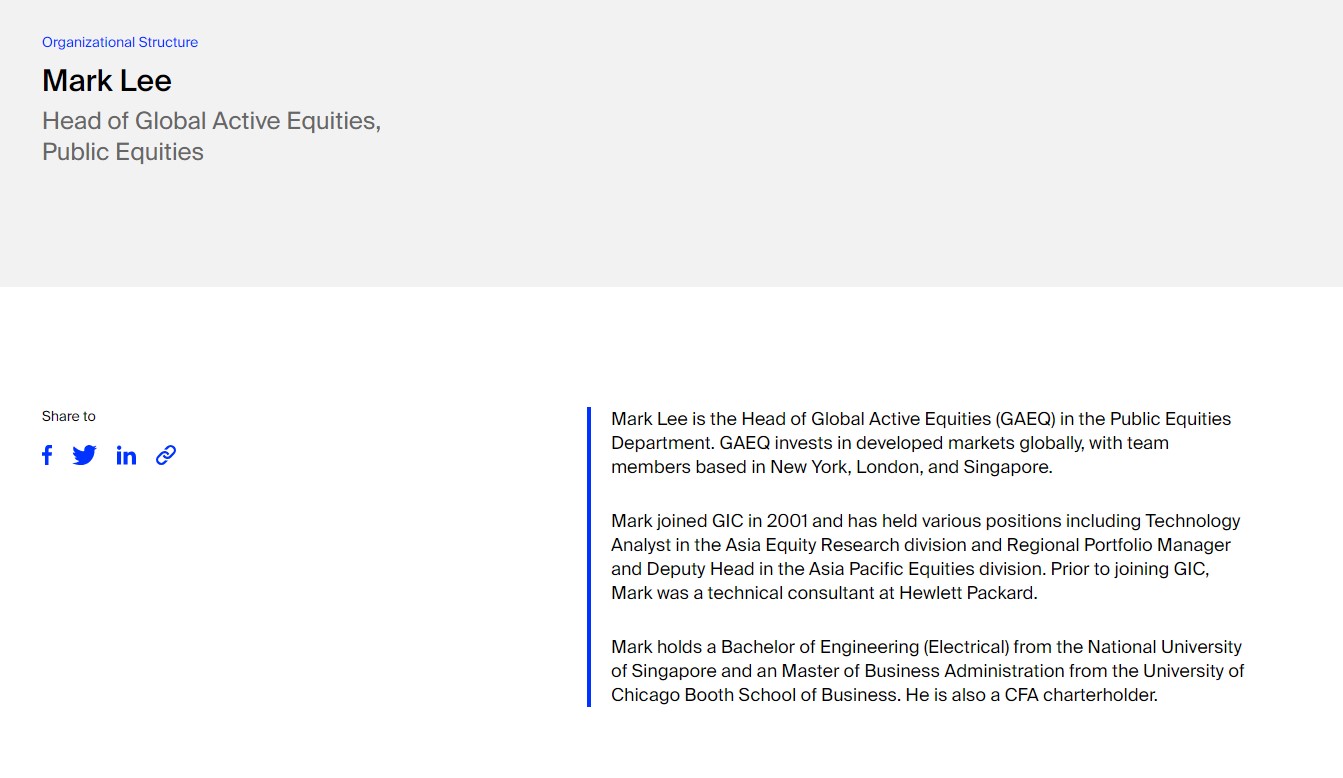
Task: Click 'New York, London, and Singapore' text
Action: [x=910, y=467]
